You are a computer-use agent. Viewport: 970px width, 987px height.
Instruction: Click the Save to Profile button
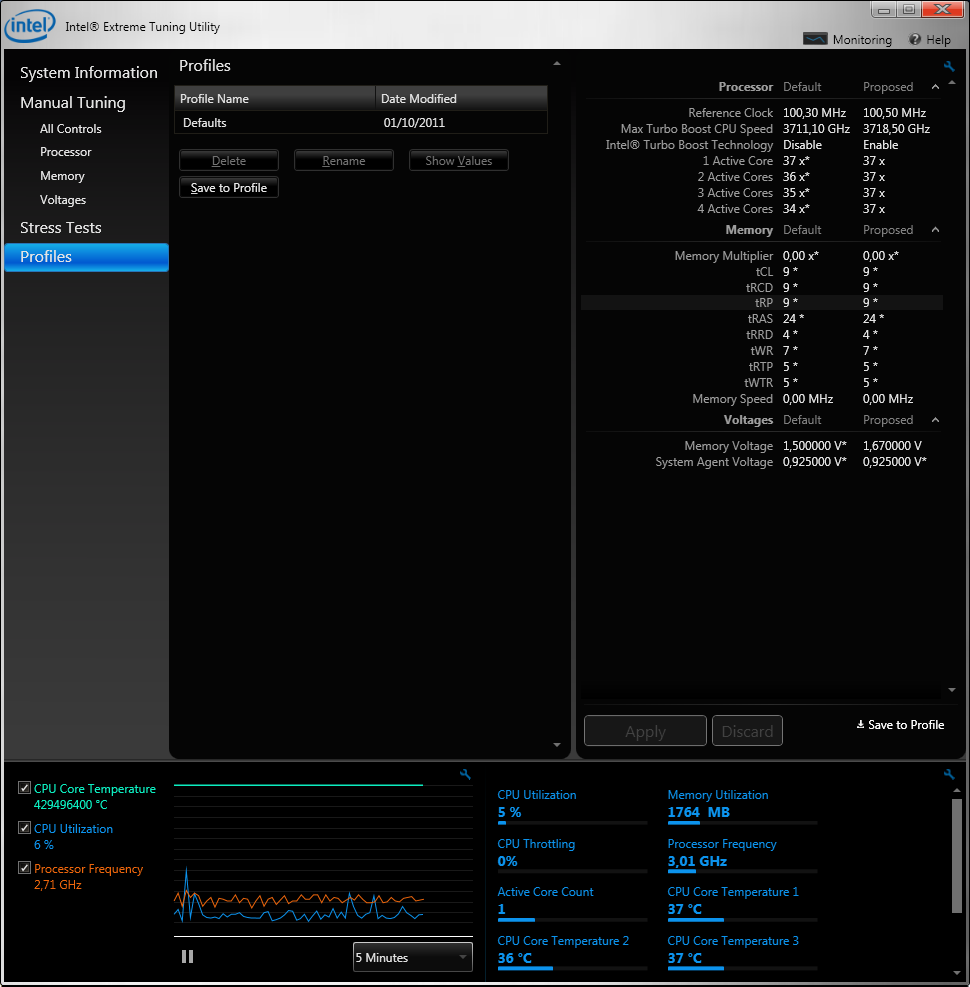[x=229, y=188]
